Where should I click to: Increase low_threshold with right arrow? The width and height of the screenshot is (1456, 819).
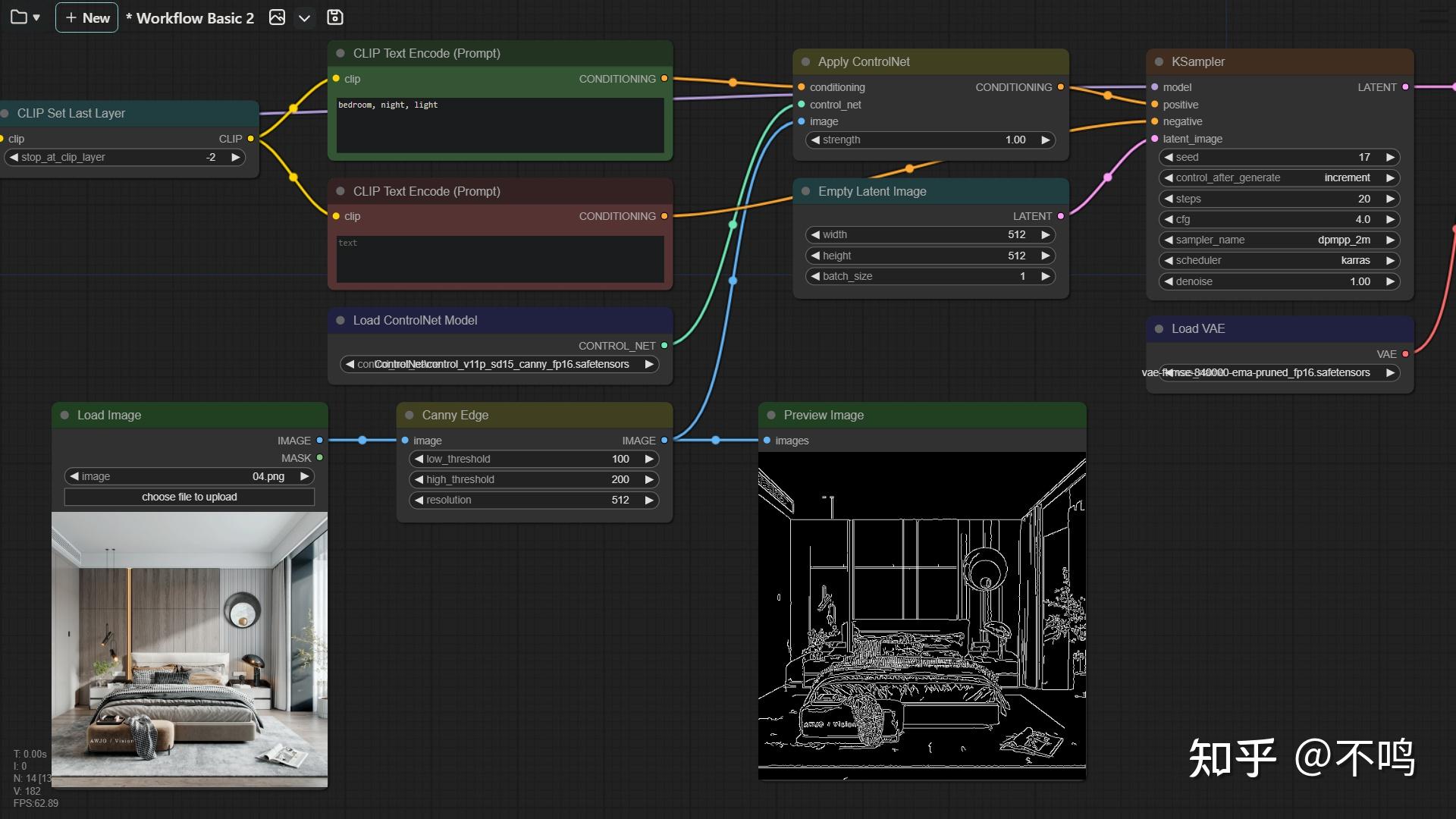coord(649,459)
